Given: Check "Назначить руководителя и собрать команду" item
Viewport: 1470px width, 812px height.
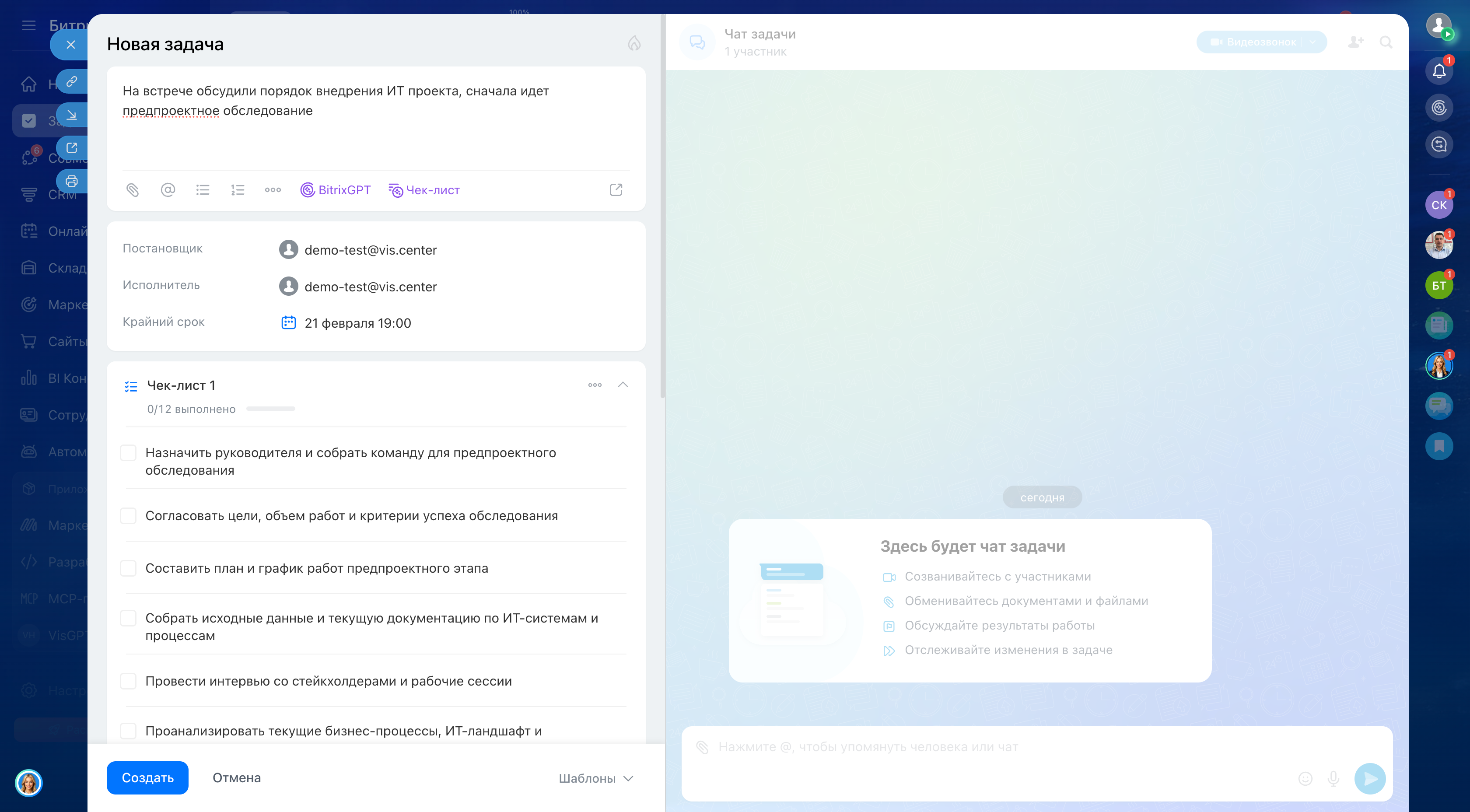Looking at the screenshot, I should click(128, 453).
